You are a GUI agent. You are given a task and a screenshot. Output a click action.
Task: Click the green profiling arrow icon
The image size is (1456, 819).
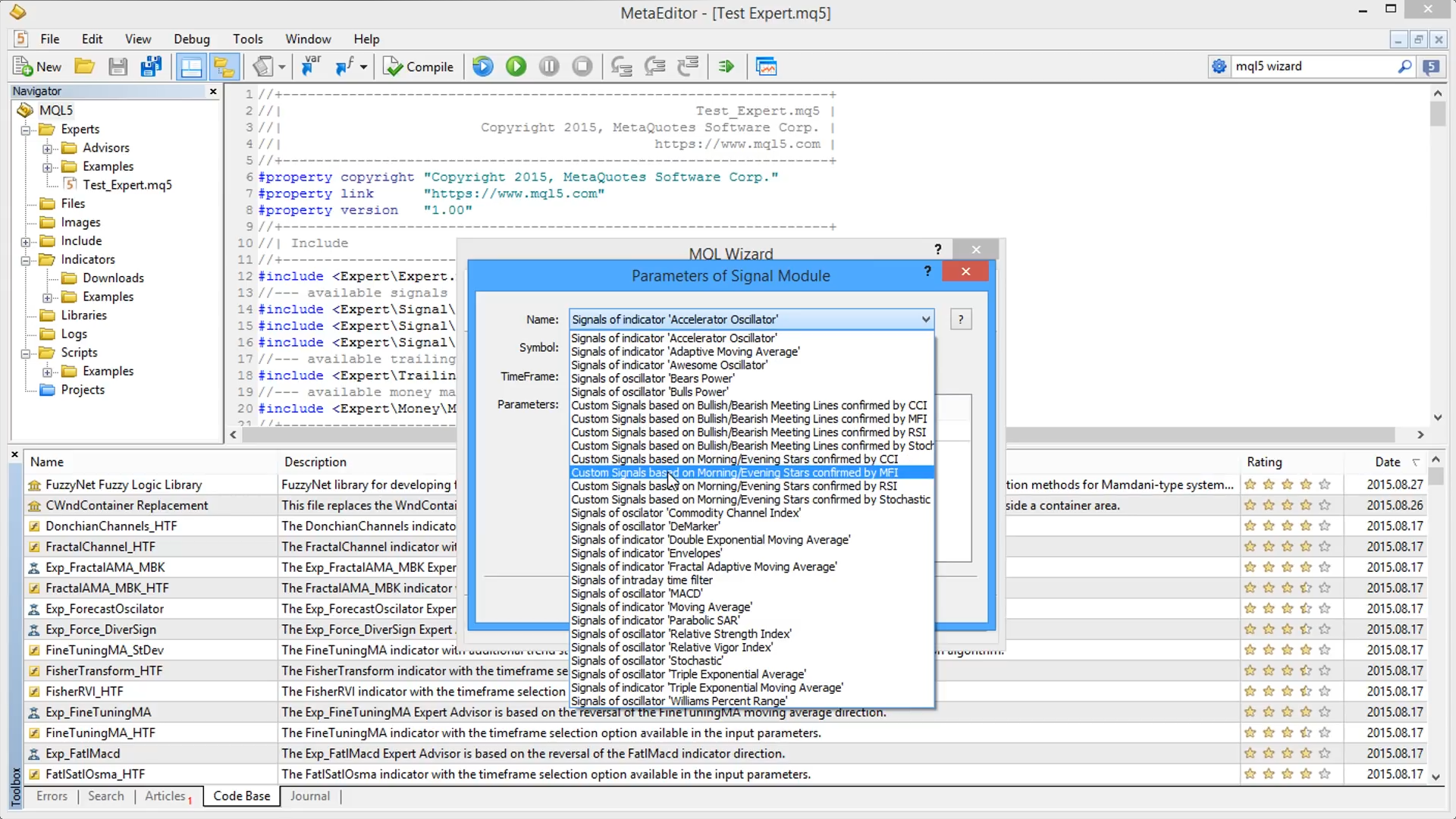click(726, 67)
